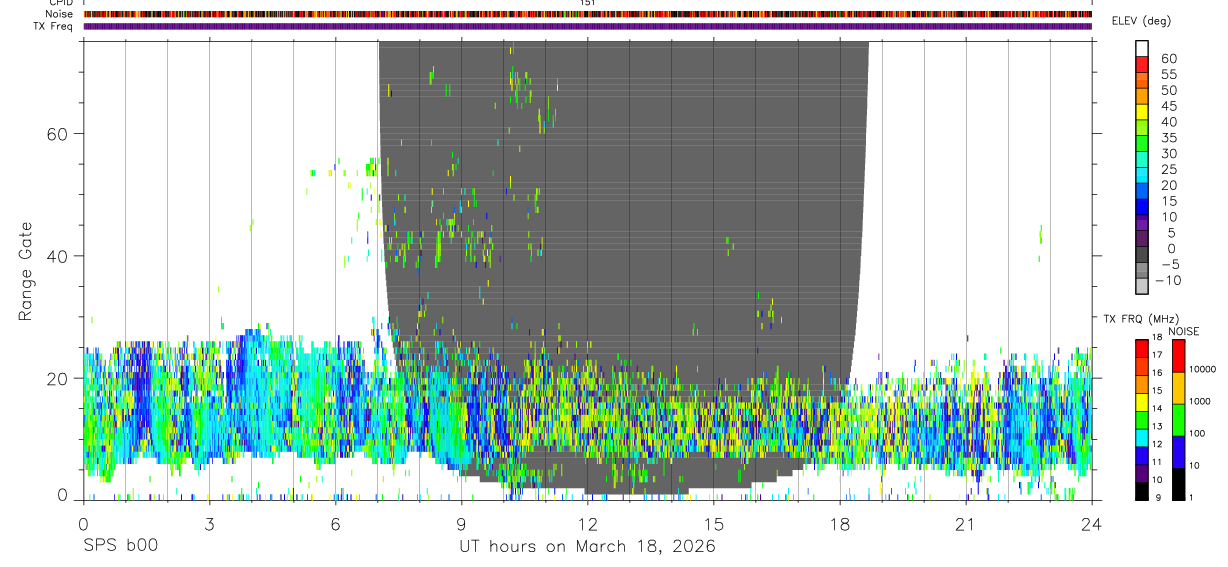Click the x-axis tick label "6"
Image resolution: width=1228 pixels, height=567 pixels.
point(335,524)
